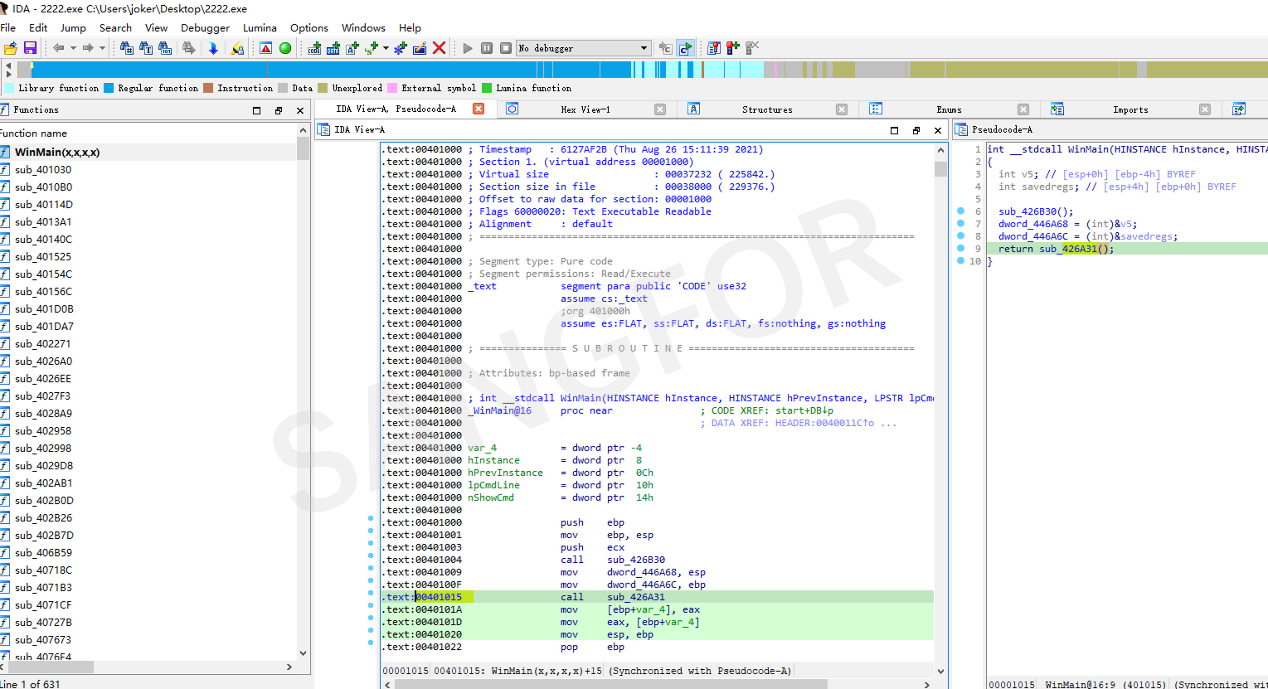This screenshot has width=1268, height=689.
Task: Open the Windows menu
Action: coord(363,28)
